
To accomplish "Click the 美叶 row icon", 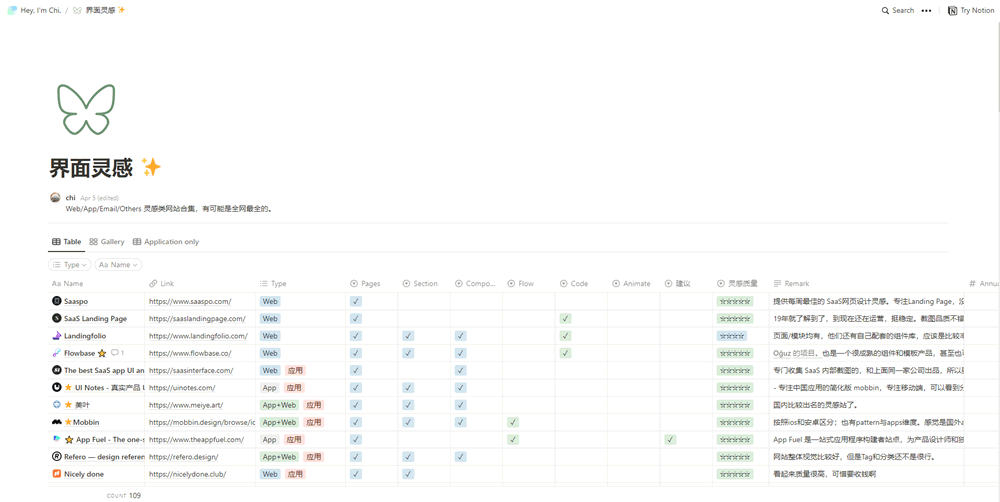I will click(x=57, y=404).
